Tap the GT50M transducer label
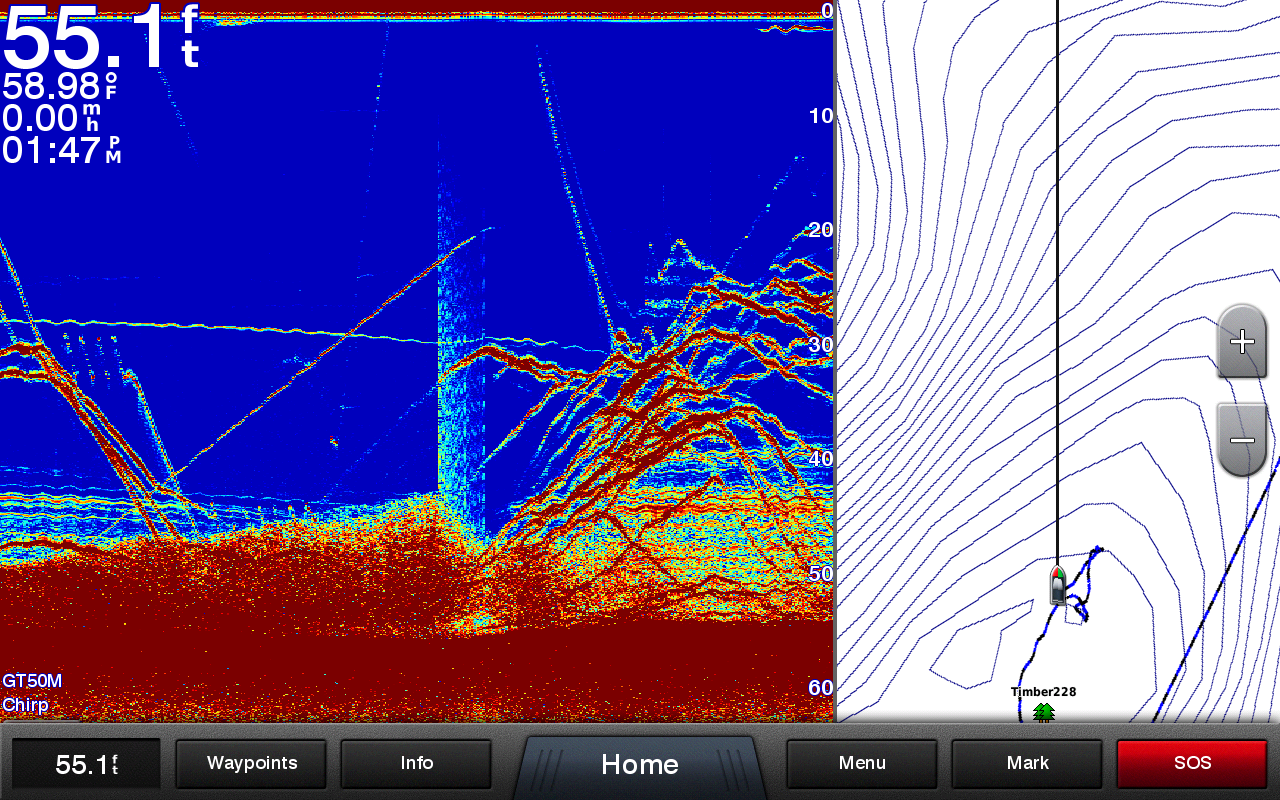This screenshot has width=1280, height=800. point(32,680)
